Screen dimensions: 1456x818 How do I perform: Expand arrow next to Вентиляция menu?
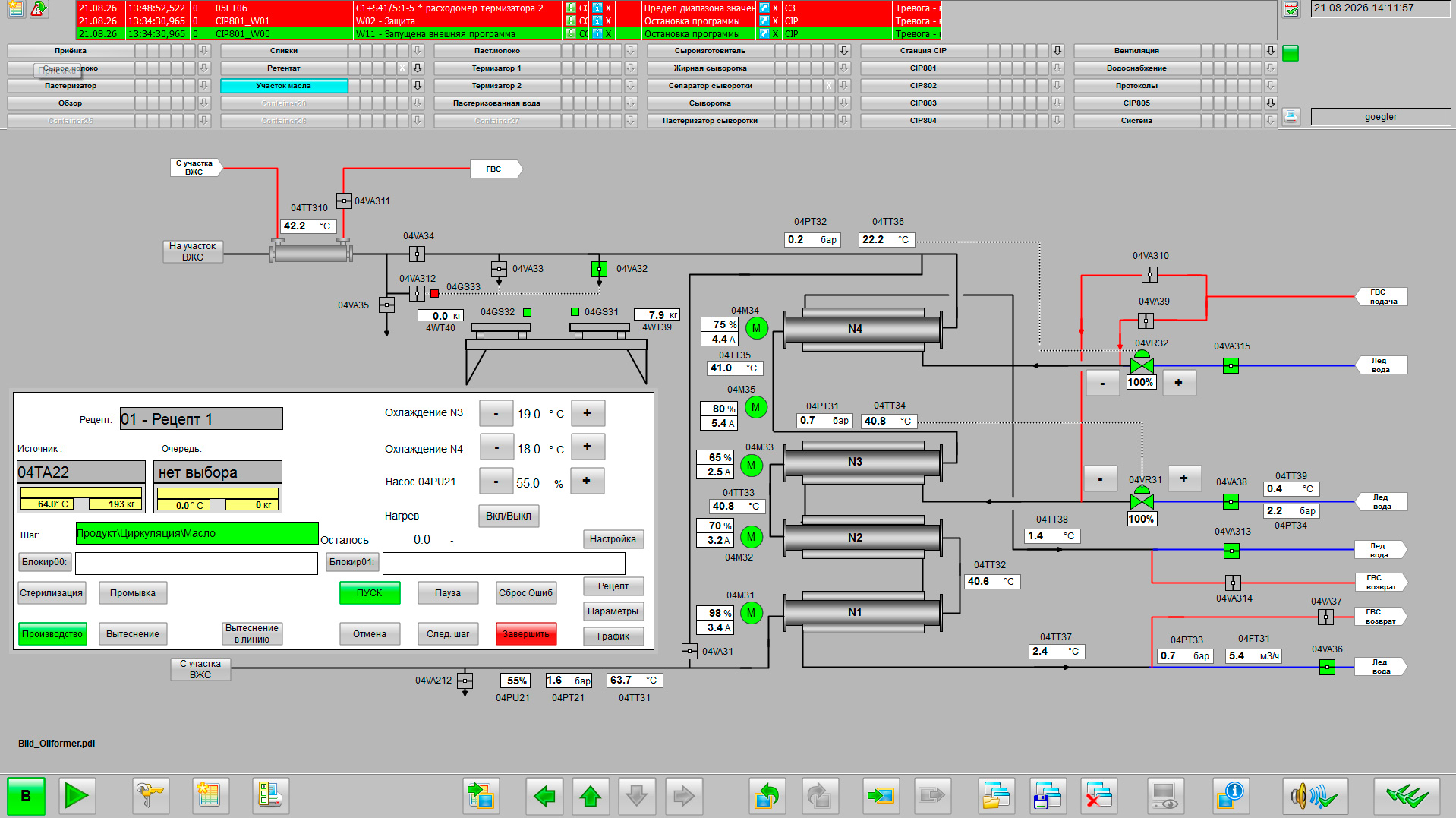(1271, 51)
